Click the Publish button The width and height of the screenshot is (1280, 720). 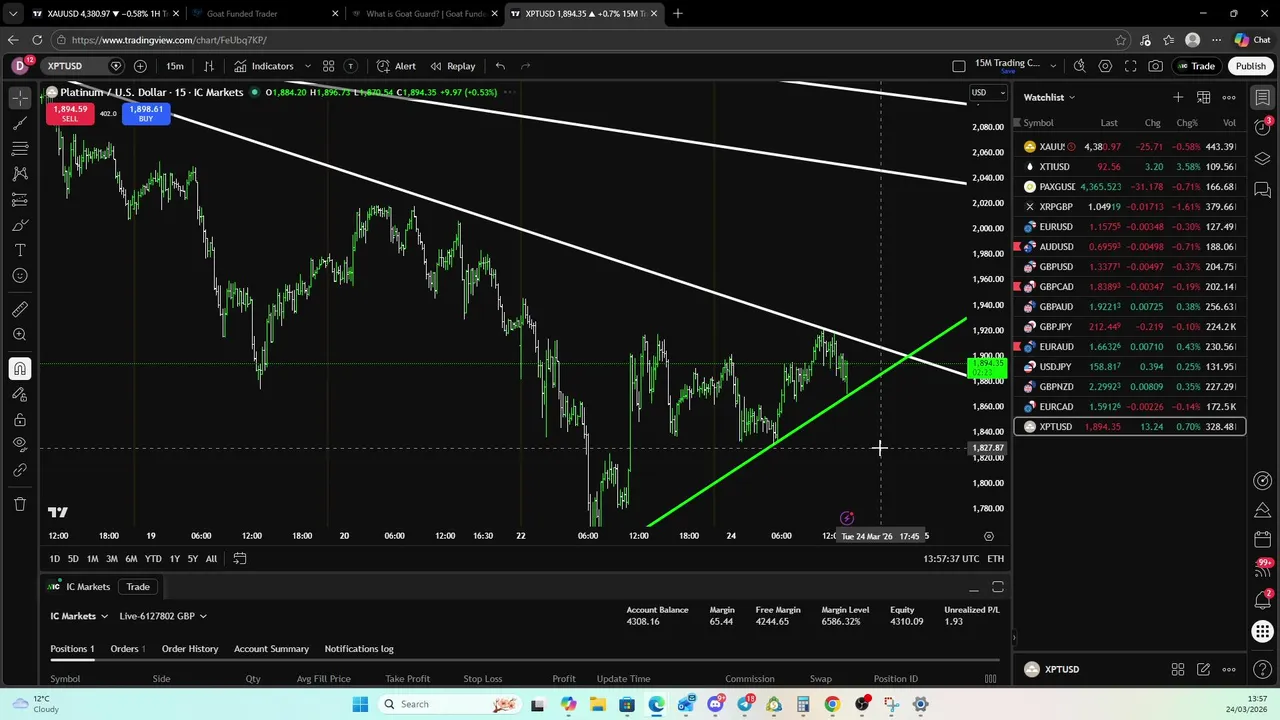pos(1250,66)
